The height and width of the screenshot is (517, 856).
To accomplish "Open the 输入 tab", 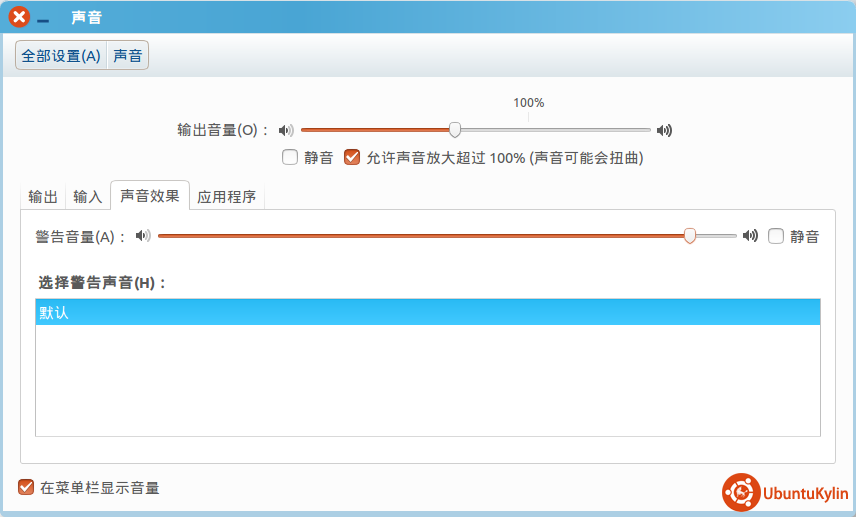I will [x=88, y=196].
